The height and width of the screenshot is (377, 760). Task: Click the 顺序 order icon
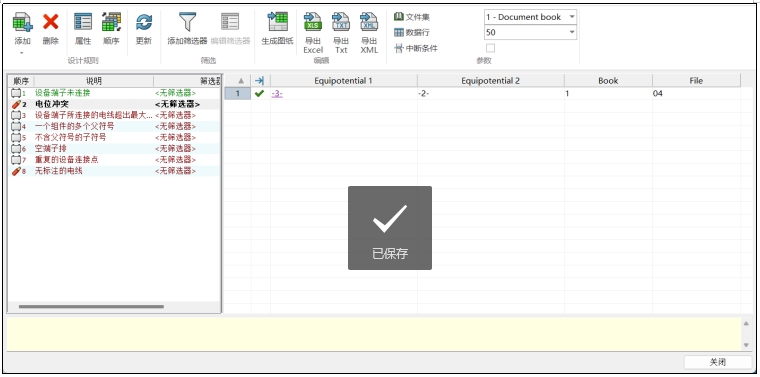[111, 22]
